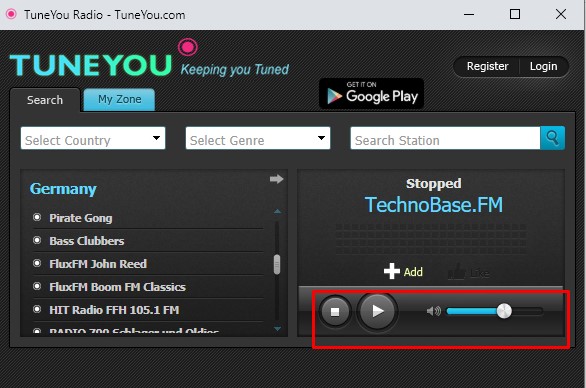
Task: Mute audio via the speaker icon
Action: (434, 311)
